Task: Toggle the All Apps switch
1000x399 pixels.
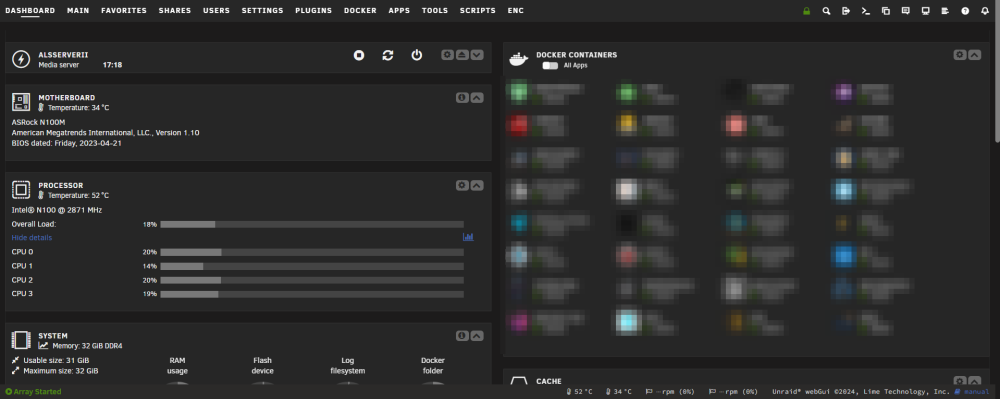Action: point(550,66)
